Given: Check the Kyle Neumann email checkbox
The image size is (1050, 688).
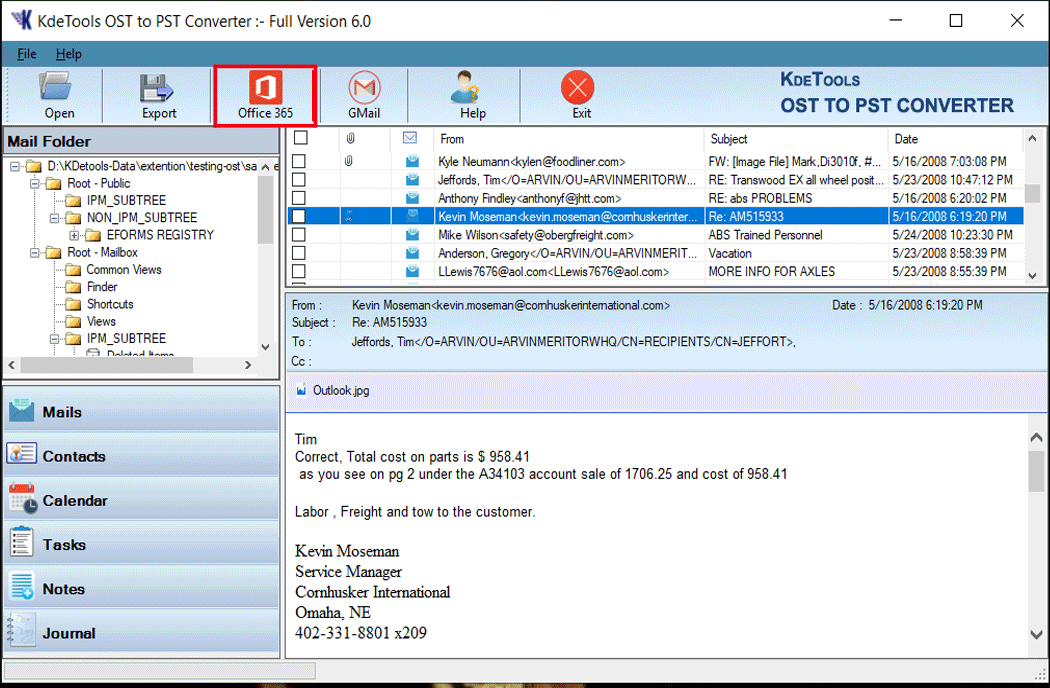Looking at the screenshot, I should (299, 161).
